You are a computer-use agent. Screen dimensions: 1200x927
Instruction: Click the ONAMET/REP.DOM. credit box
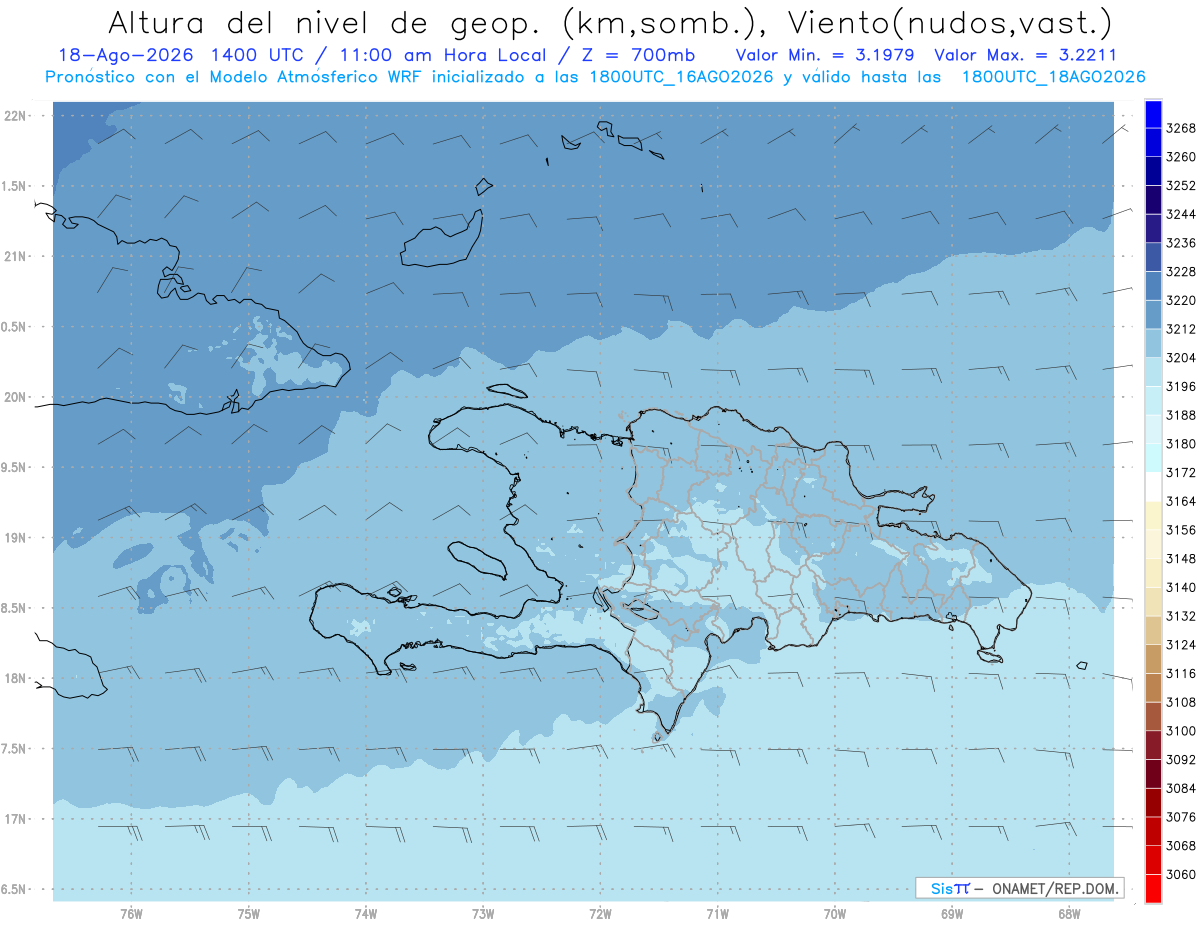tap(1019, 888)
